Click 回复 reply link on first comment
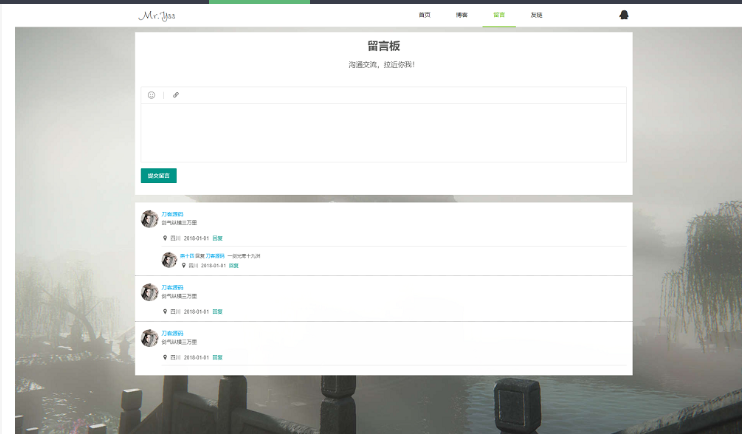The image size is (742, 434). pyautogui.click(x=217, y=239)
